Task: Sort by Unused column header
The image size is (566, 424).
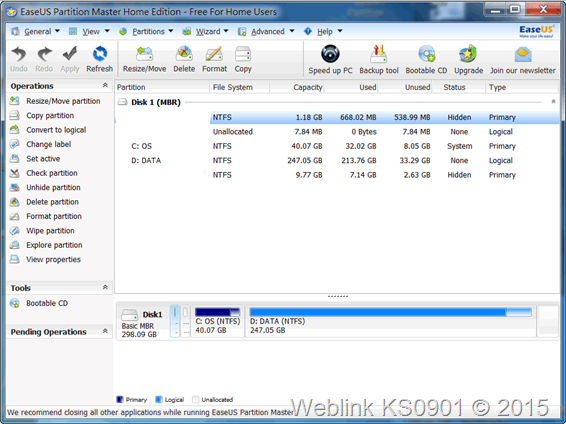Action: coord(405,87)
